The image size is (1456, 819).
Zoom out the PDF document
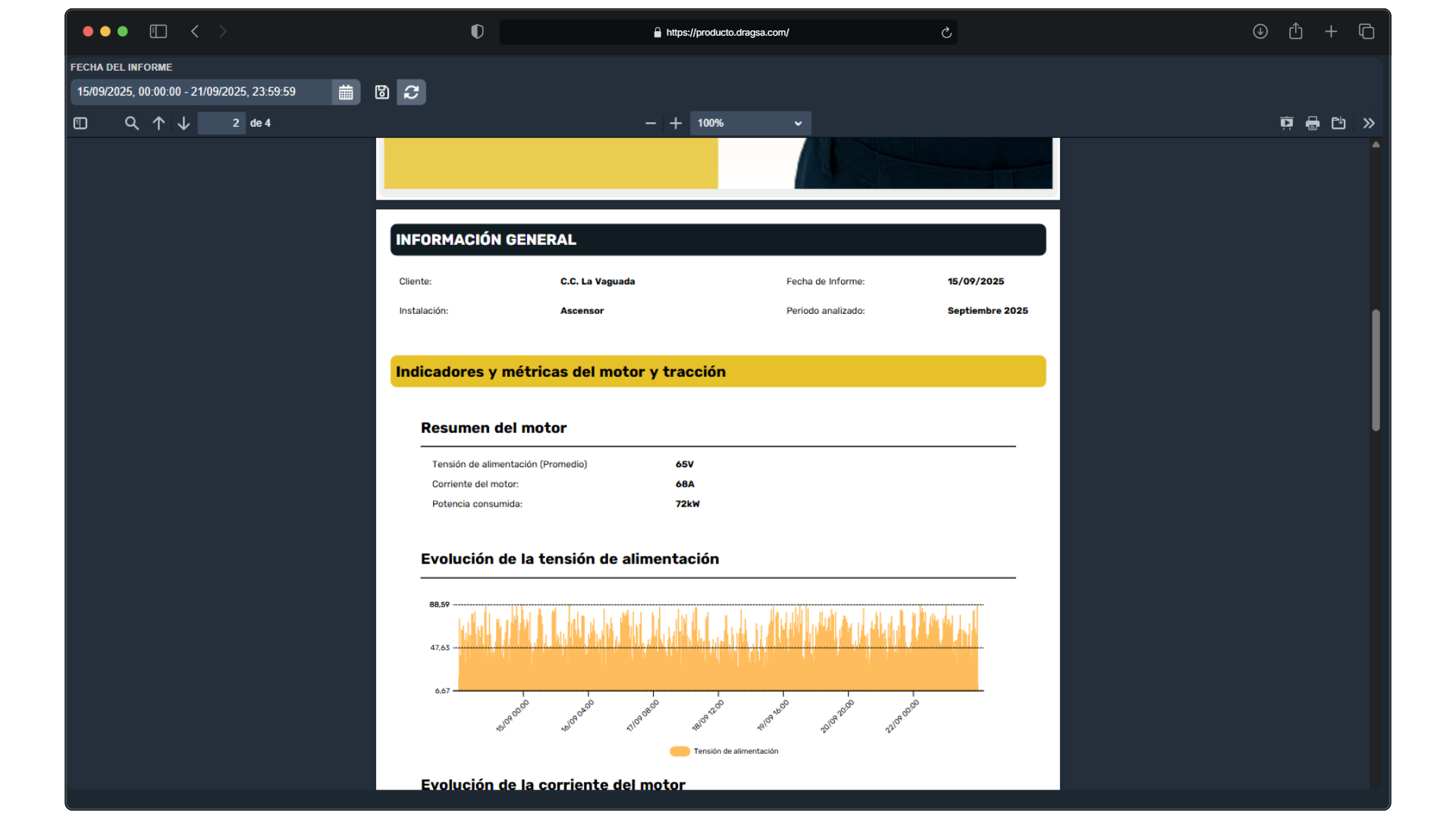[x=651, y=124]
